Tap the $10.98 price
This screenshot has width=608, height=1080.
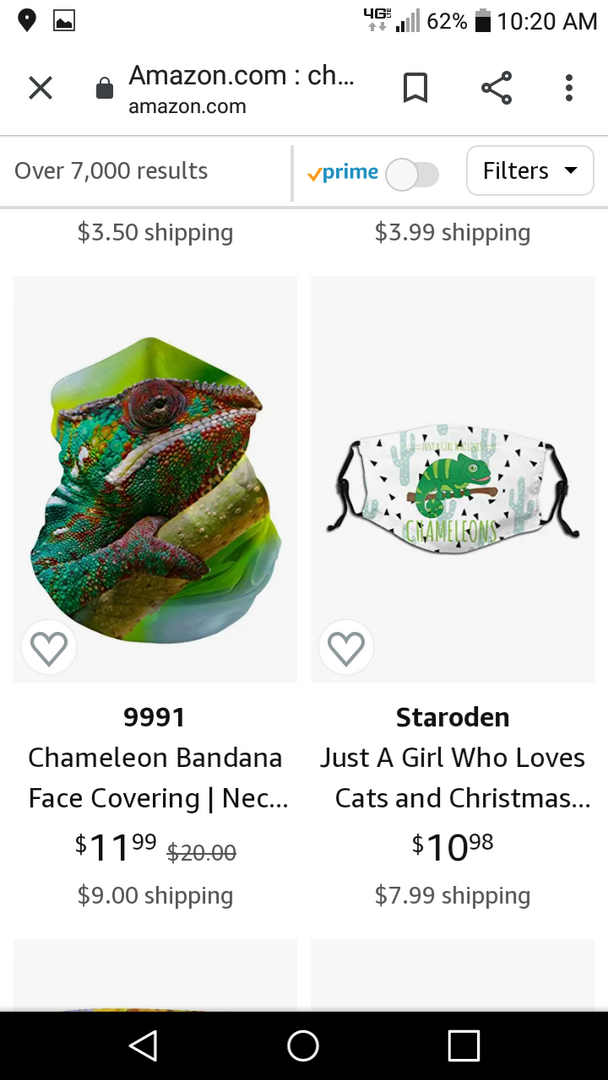point(452,847)
